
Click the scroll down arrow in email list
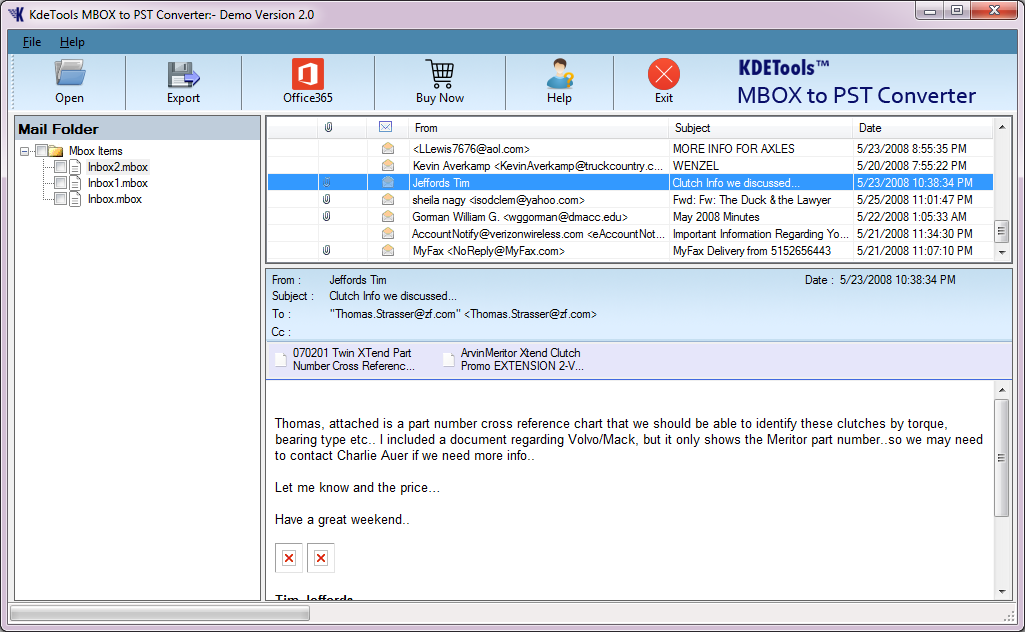click(1002, 252)
